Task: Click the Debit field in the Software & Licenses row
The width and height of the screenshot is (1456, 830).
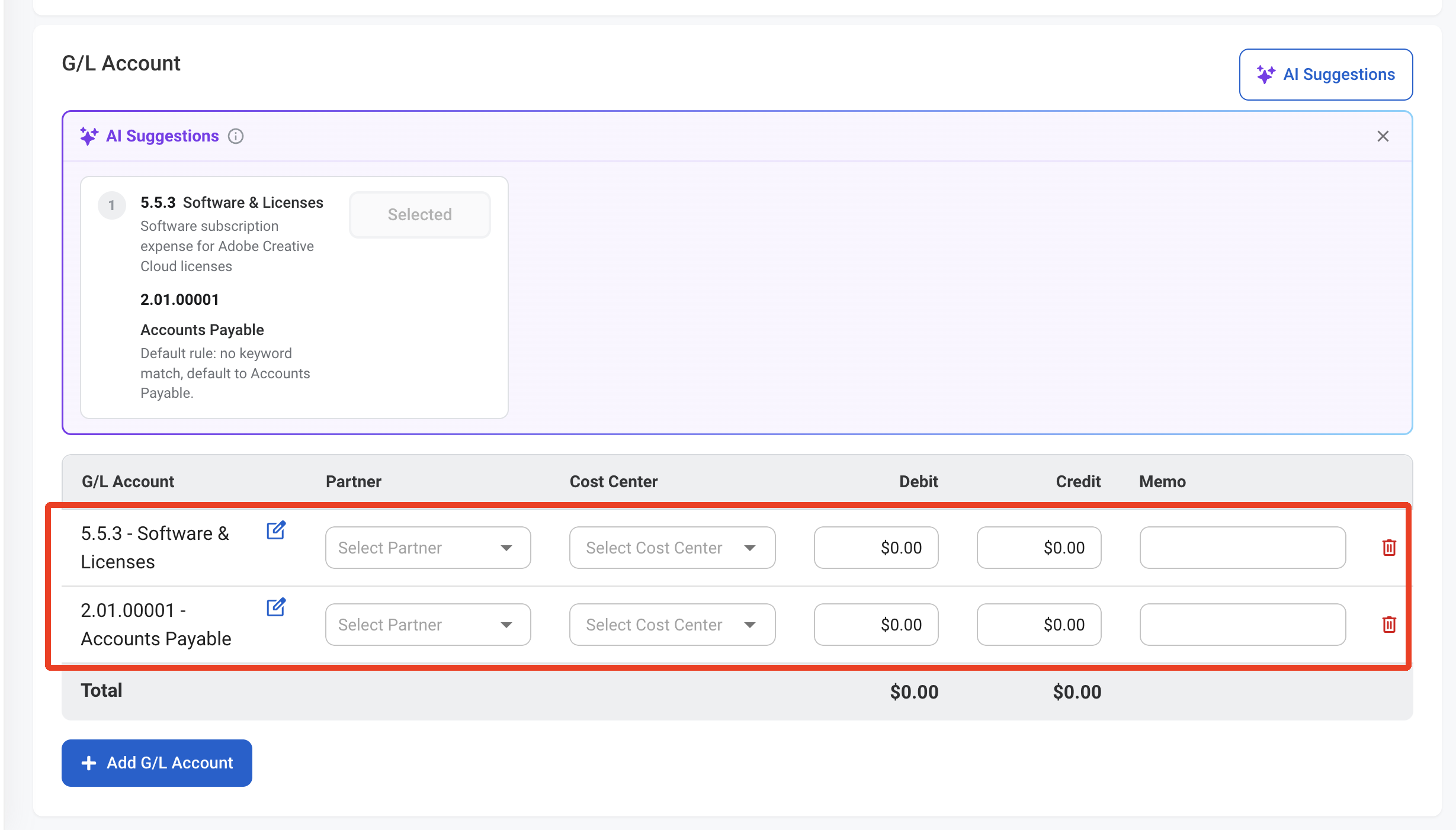Action: [x=876, y=548]
